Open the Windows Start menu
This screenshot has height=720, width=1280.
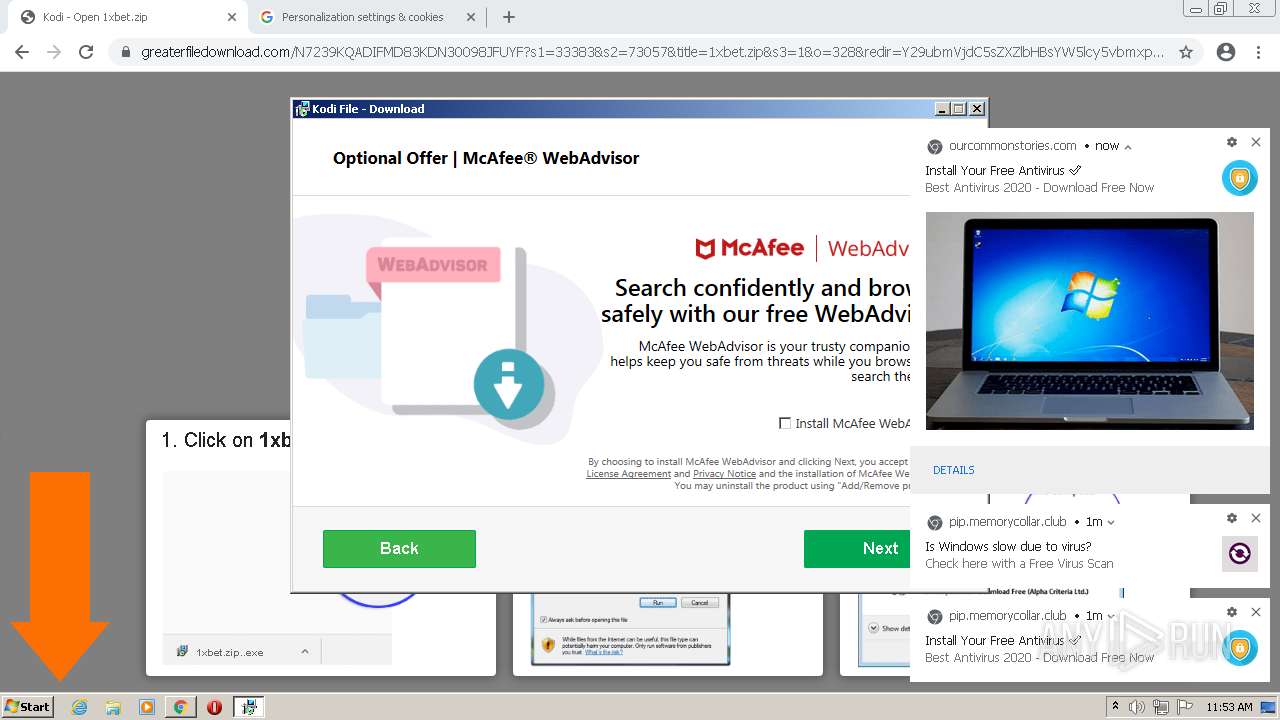(x=28, y=706)
